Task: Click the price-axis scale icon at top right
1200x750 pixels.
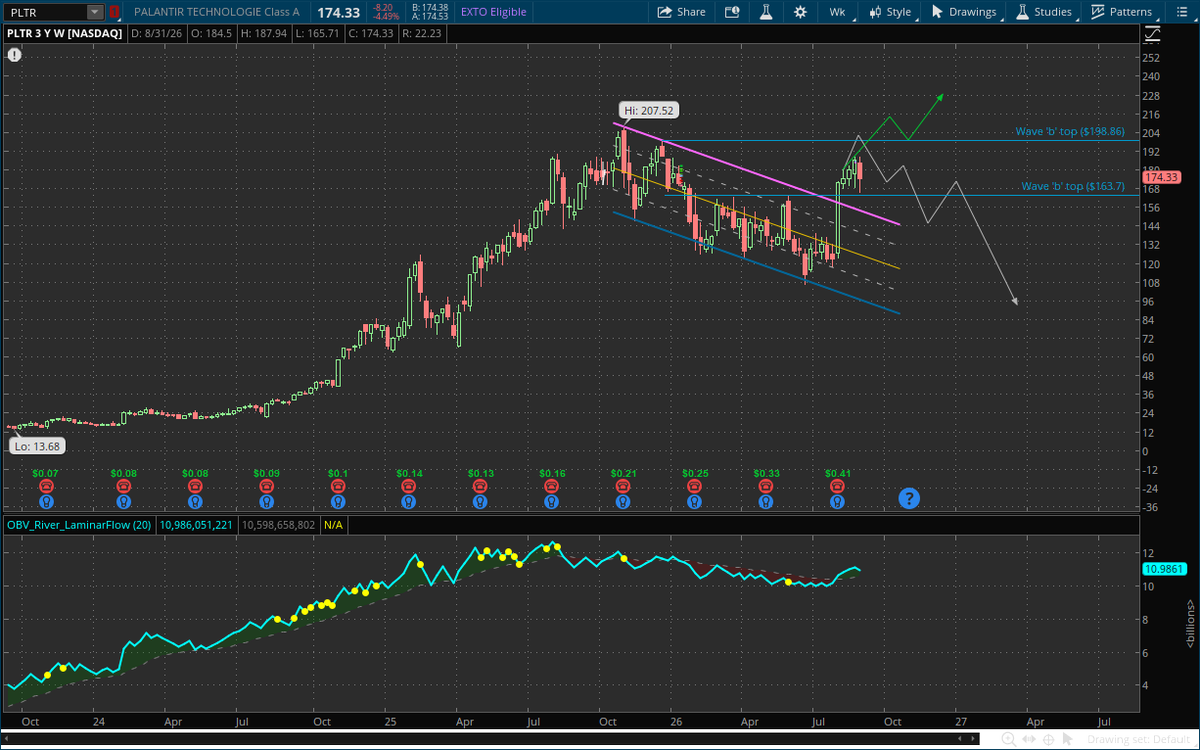Action: 1151,34
